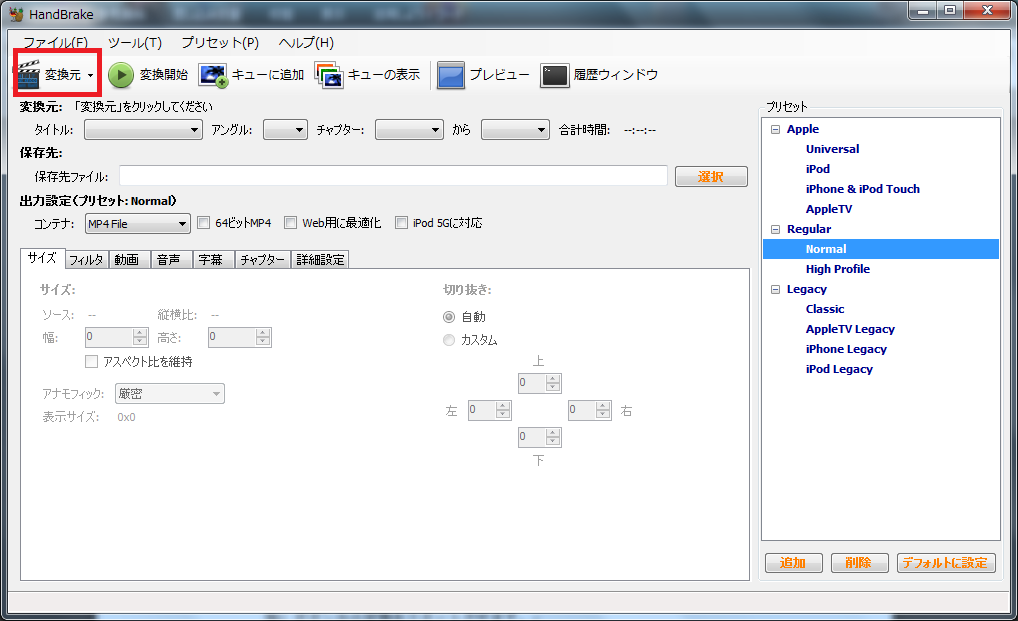Click the 上 top crop stepper

[x=540, y=383]
